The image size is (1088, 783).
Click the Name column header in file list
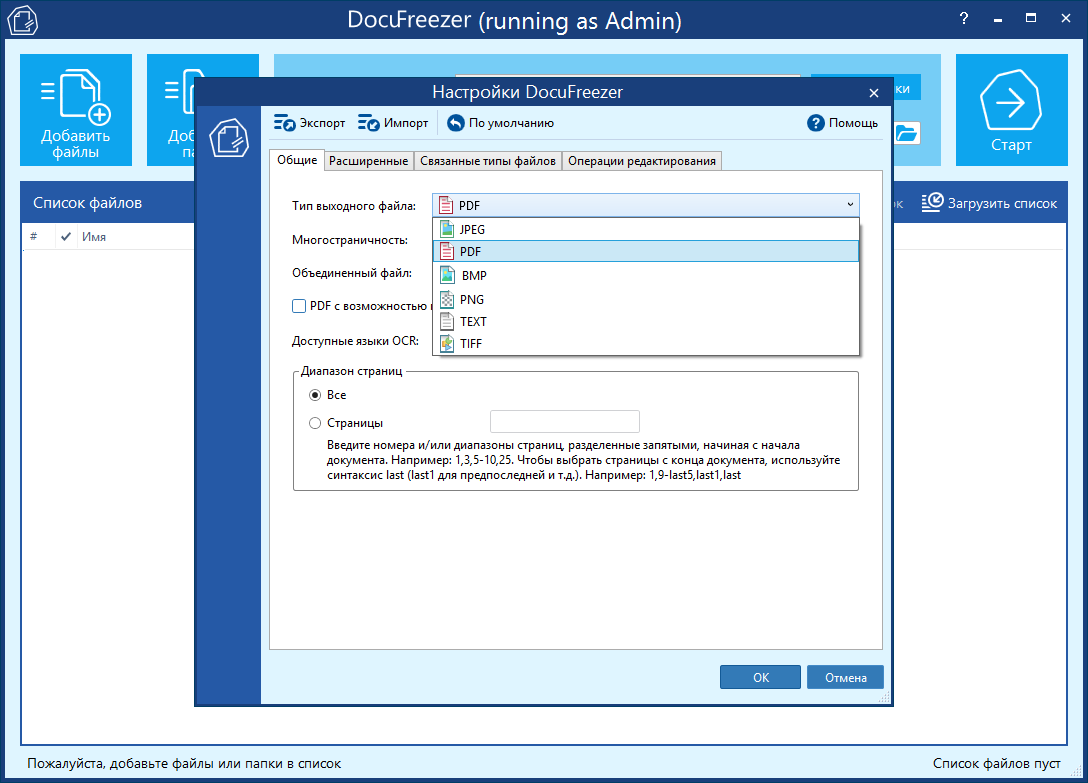coord(94,237)
